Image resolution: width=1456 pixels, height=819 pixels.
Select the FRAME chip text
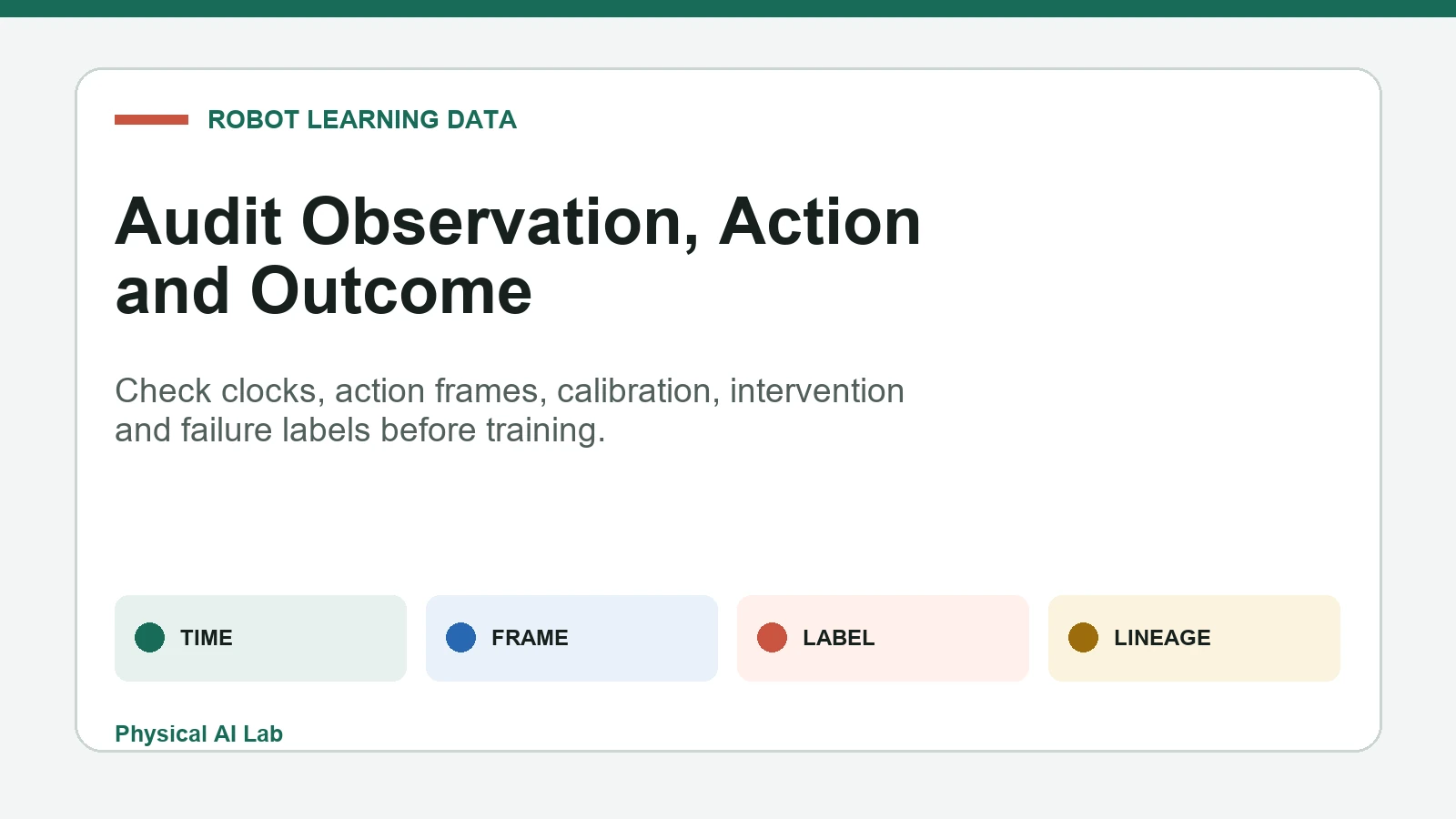click(x=530, y=638)
